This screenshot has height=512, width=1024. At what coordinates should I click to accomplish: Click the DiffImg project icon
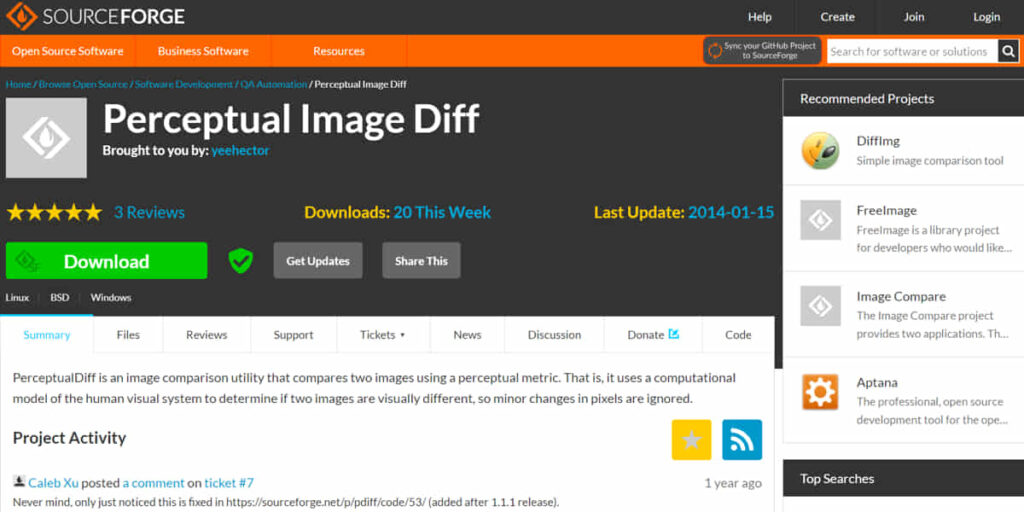[820, 151]
